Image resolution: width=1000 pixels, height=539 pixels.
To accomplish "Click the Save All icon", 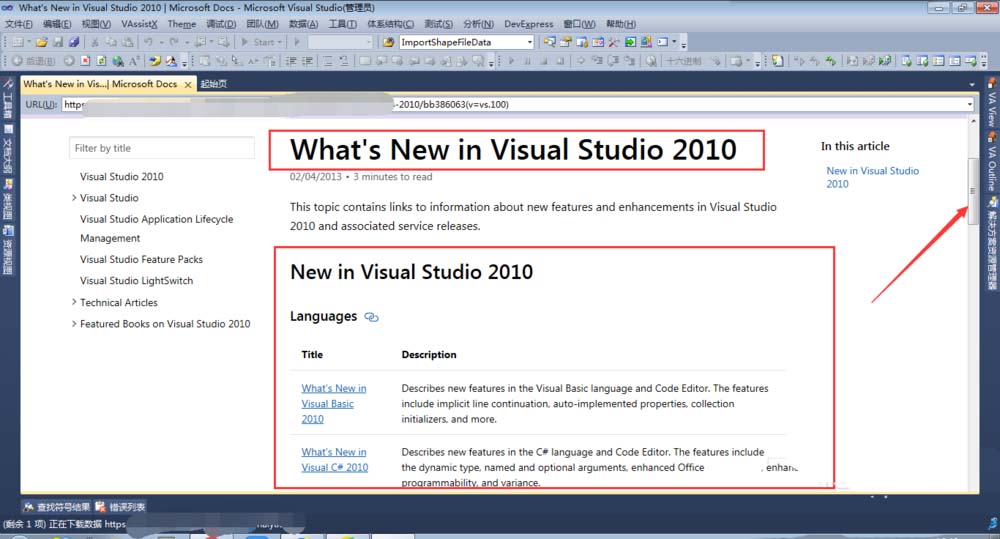I will point(74,42).
